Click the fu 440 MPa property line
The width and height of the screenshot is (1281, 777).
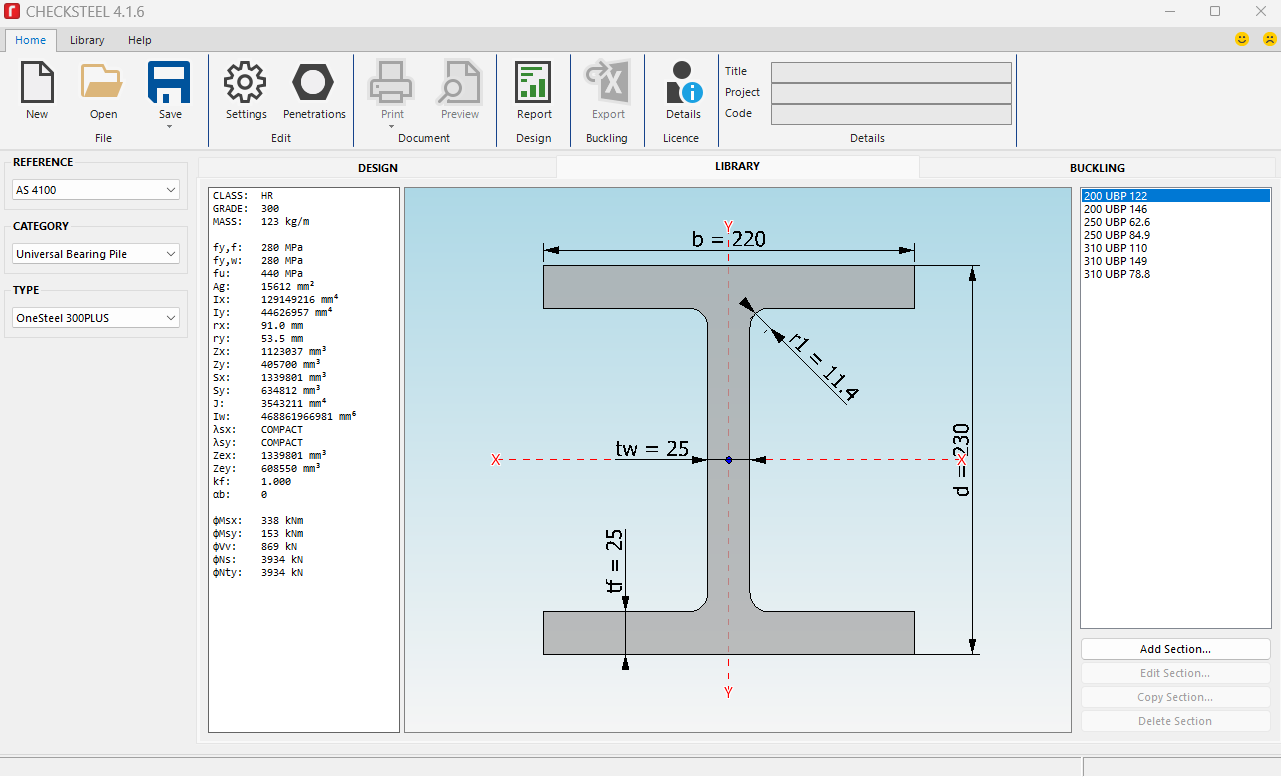tap(258, 274)
